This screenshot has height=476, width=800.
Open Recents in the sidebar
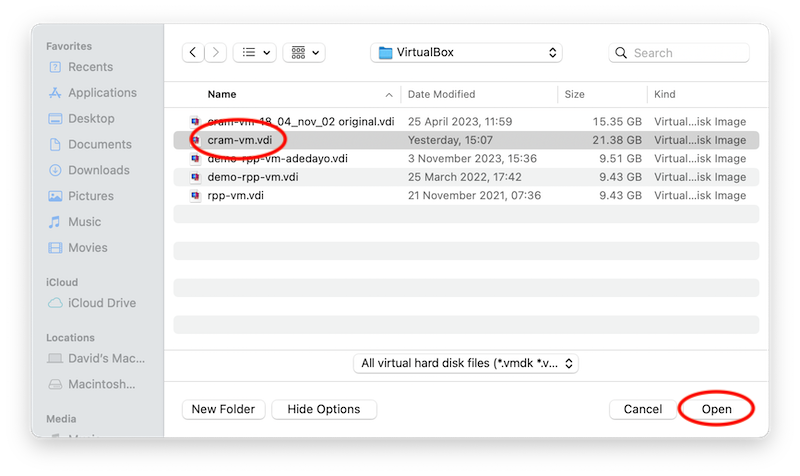[91, 67]
